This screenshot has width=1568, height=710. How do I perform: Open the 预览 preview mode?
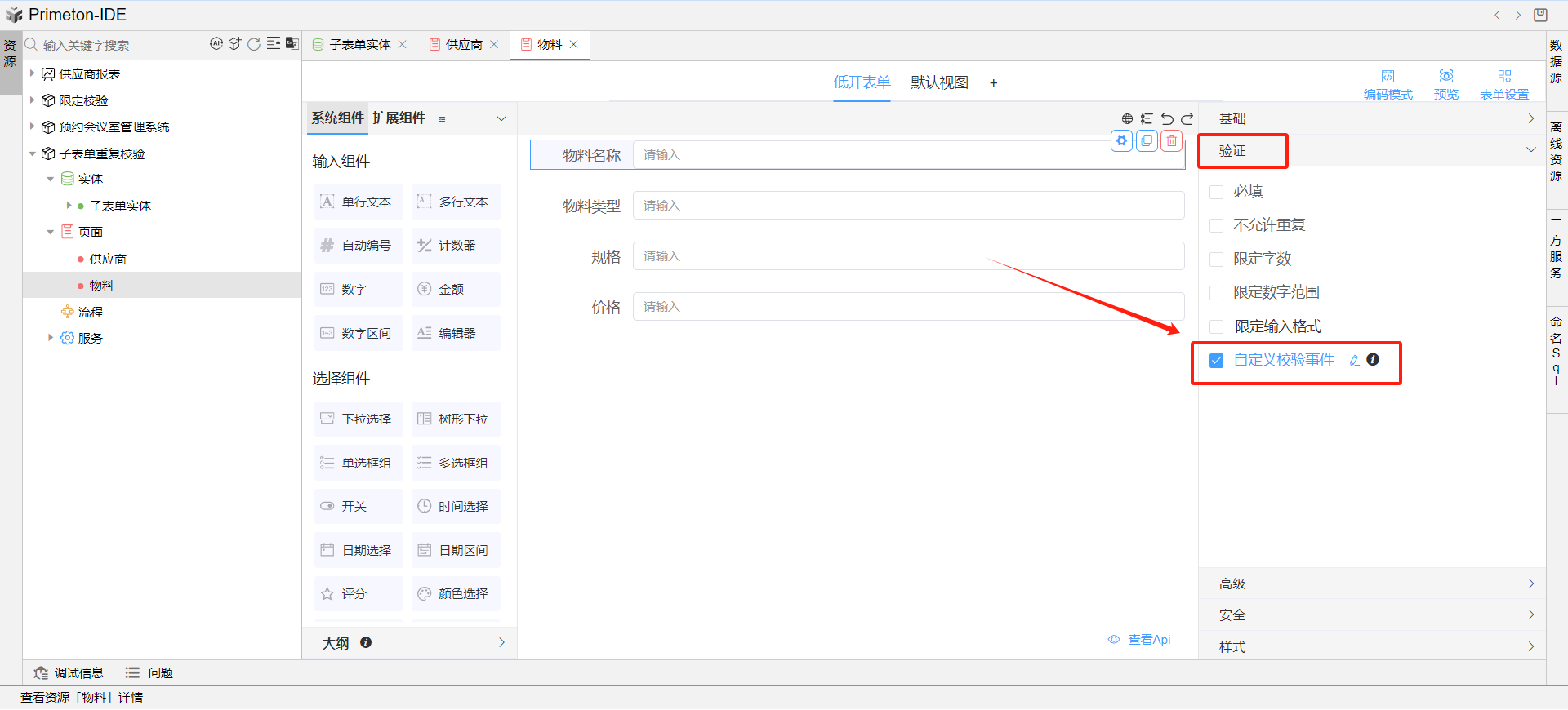pyautogui.click(x=1445, y=84)
